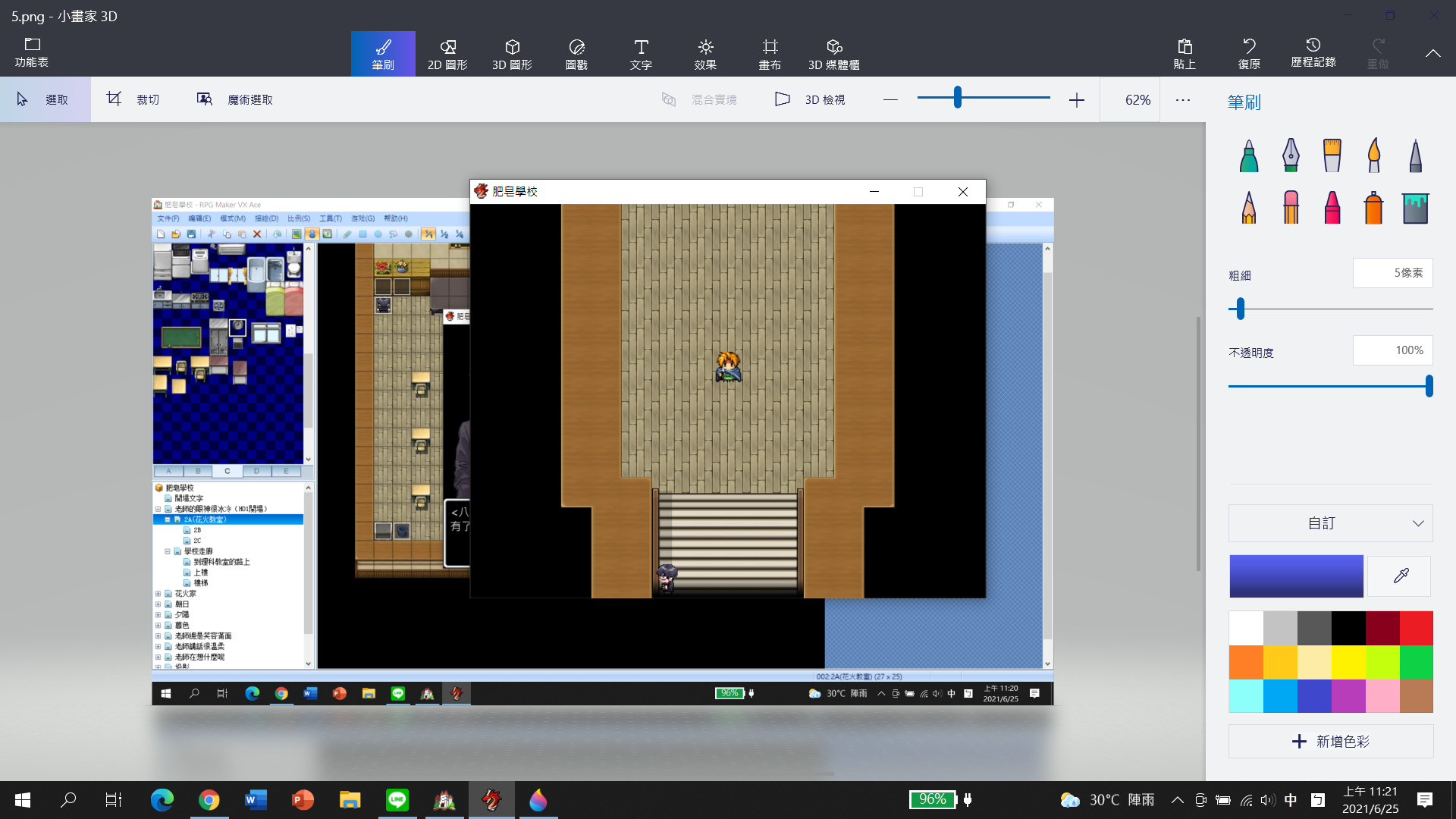Open File Explorer from the taskbar
The width and height of the screenshot is (1456, 819).
coord(350,800)
